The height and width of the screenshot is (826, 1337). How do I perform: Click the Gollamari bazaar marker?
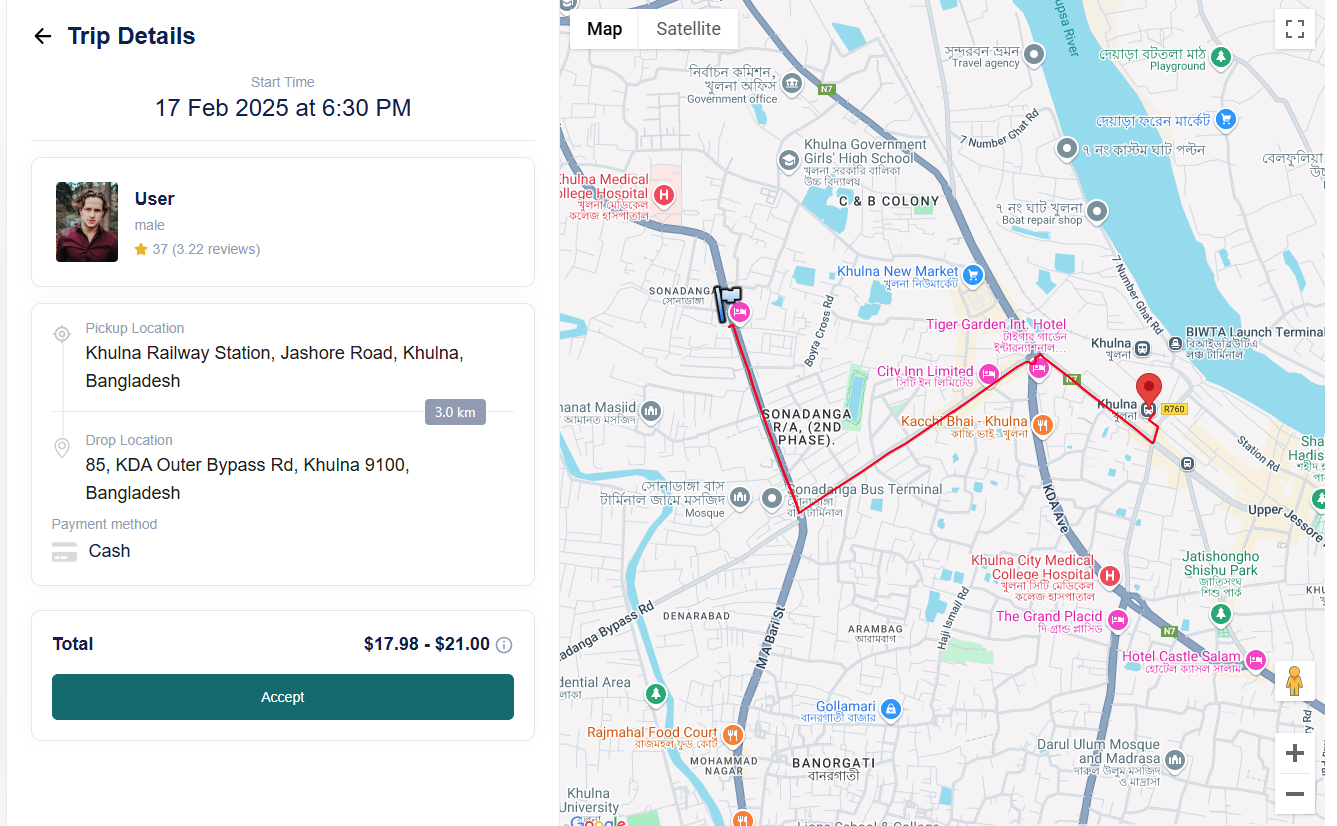coord(890,710)
